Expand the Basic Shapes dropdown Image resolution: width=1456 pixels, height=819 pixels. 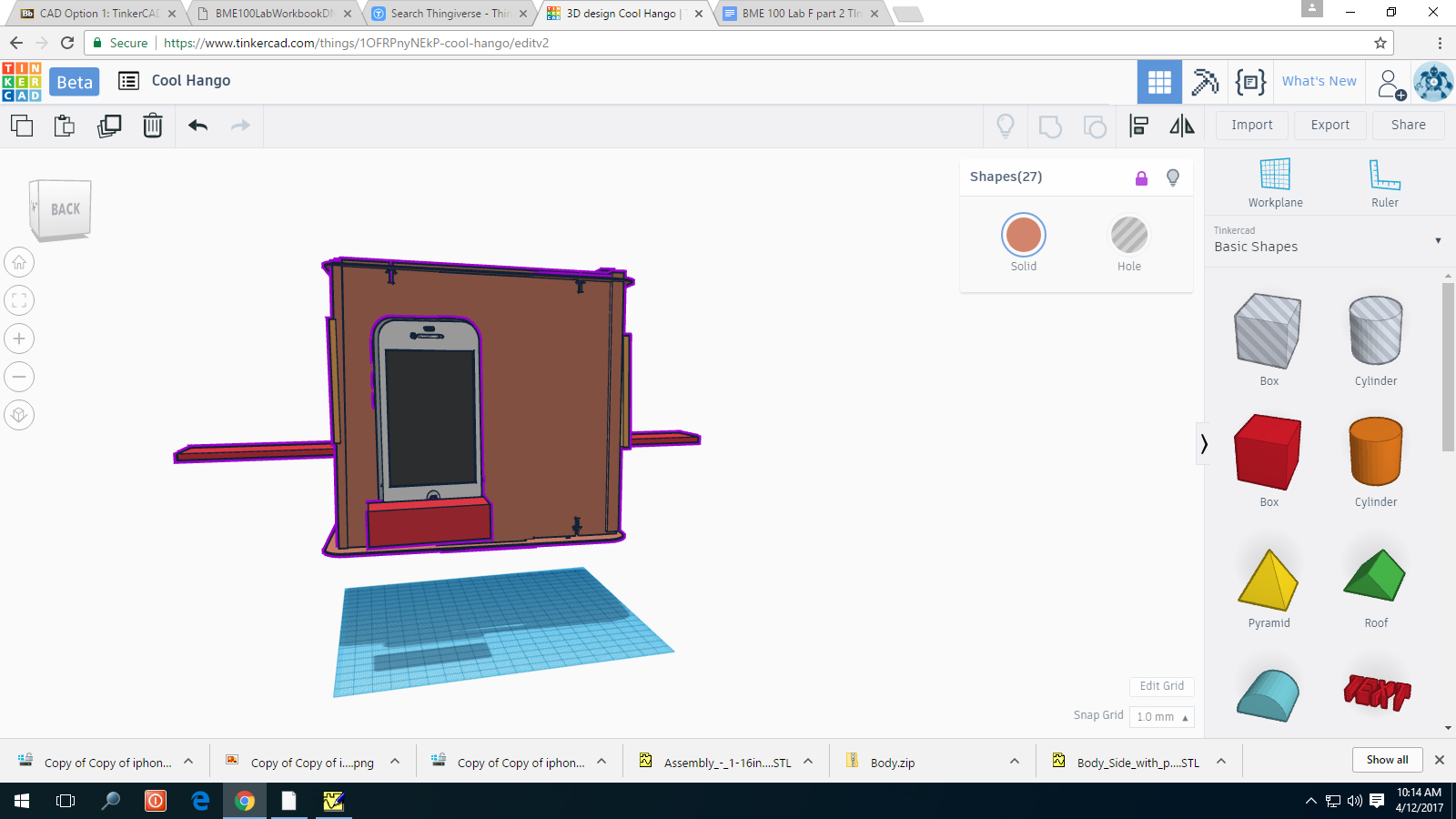click(1438, 241)
